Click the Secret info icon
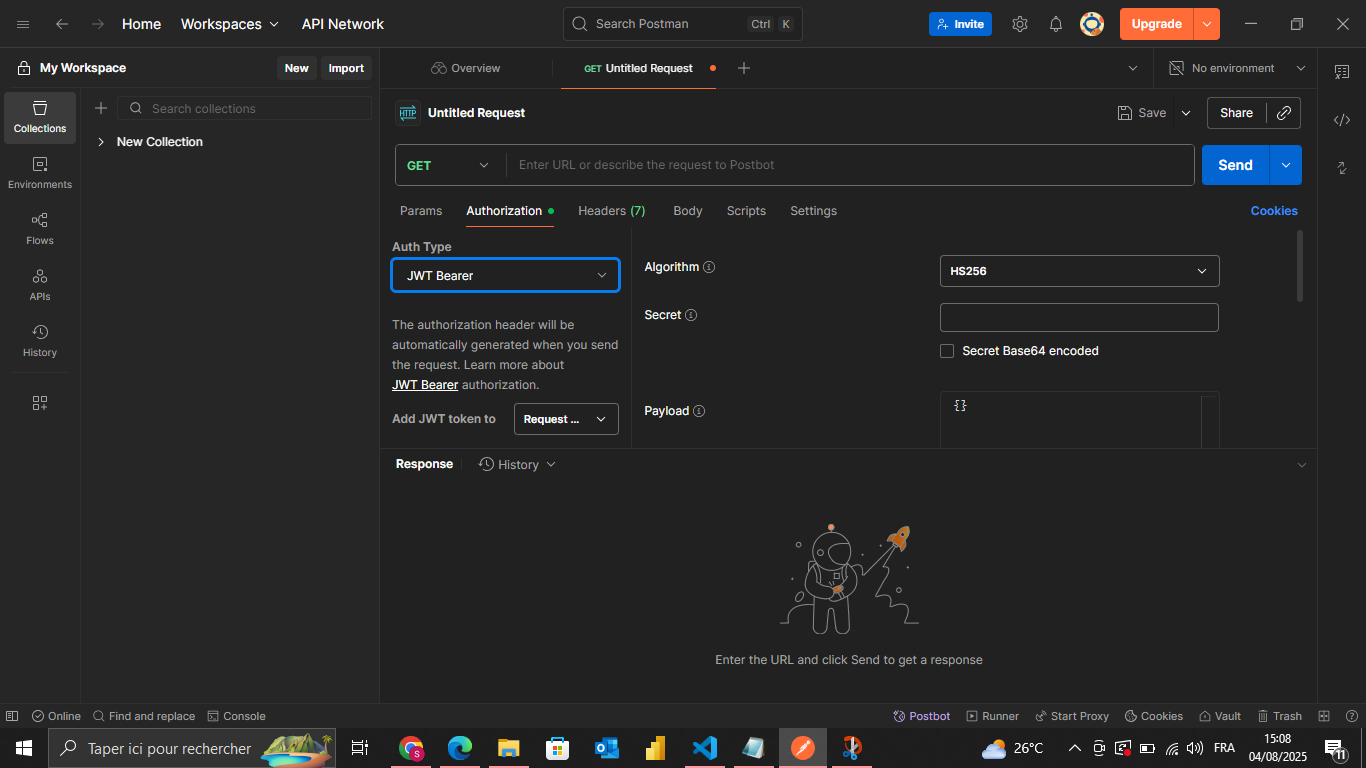Image resolution: width=1366 pixels, height=768 pixels. (691, 315)
